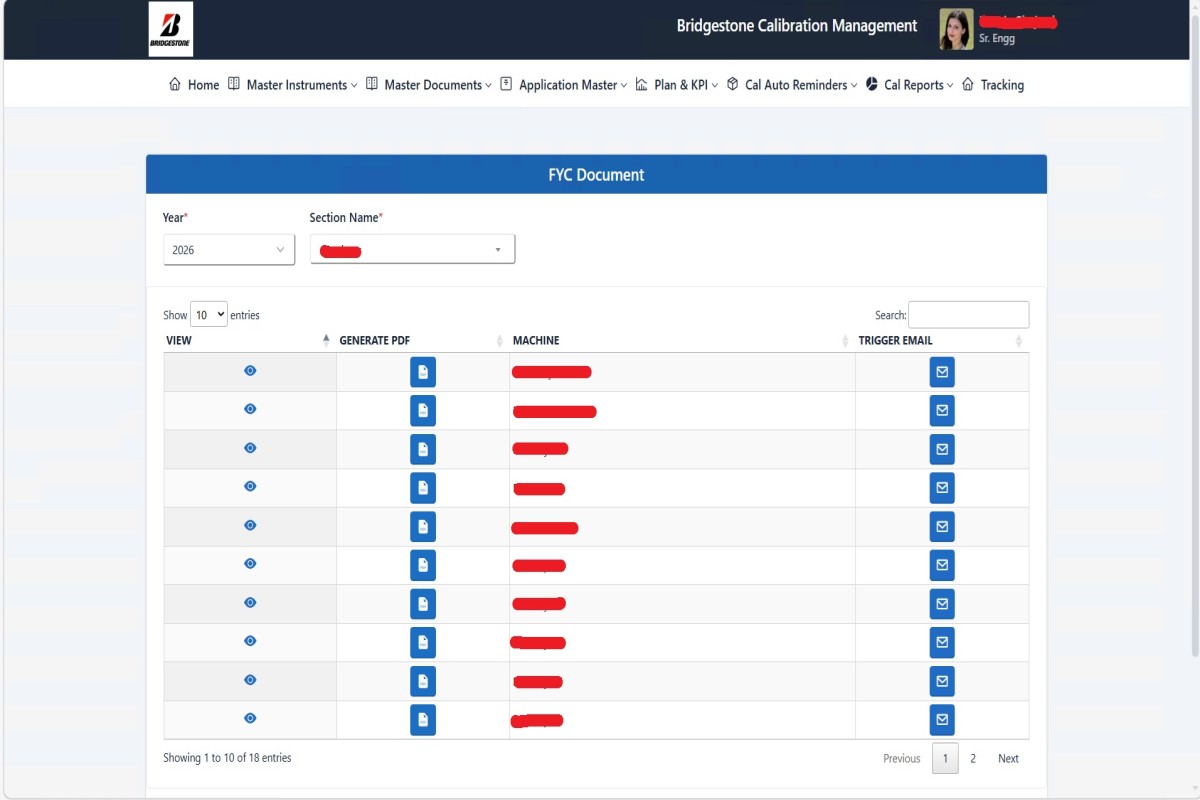Screen dimensions: 1200x800
Task: Click the Bridgestone logo in header
Action: tap(170, 29)
